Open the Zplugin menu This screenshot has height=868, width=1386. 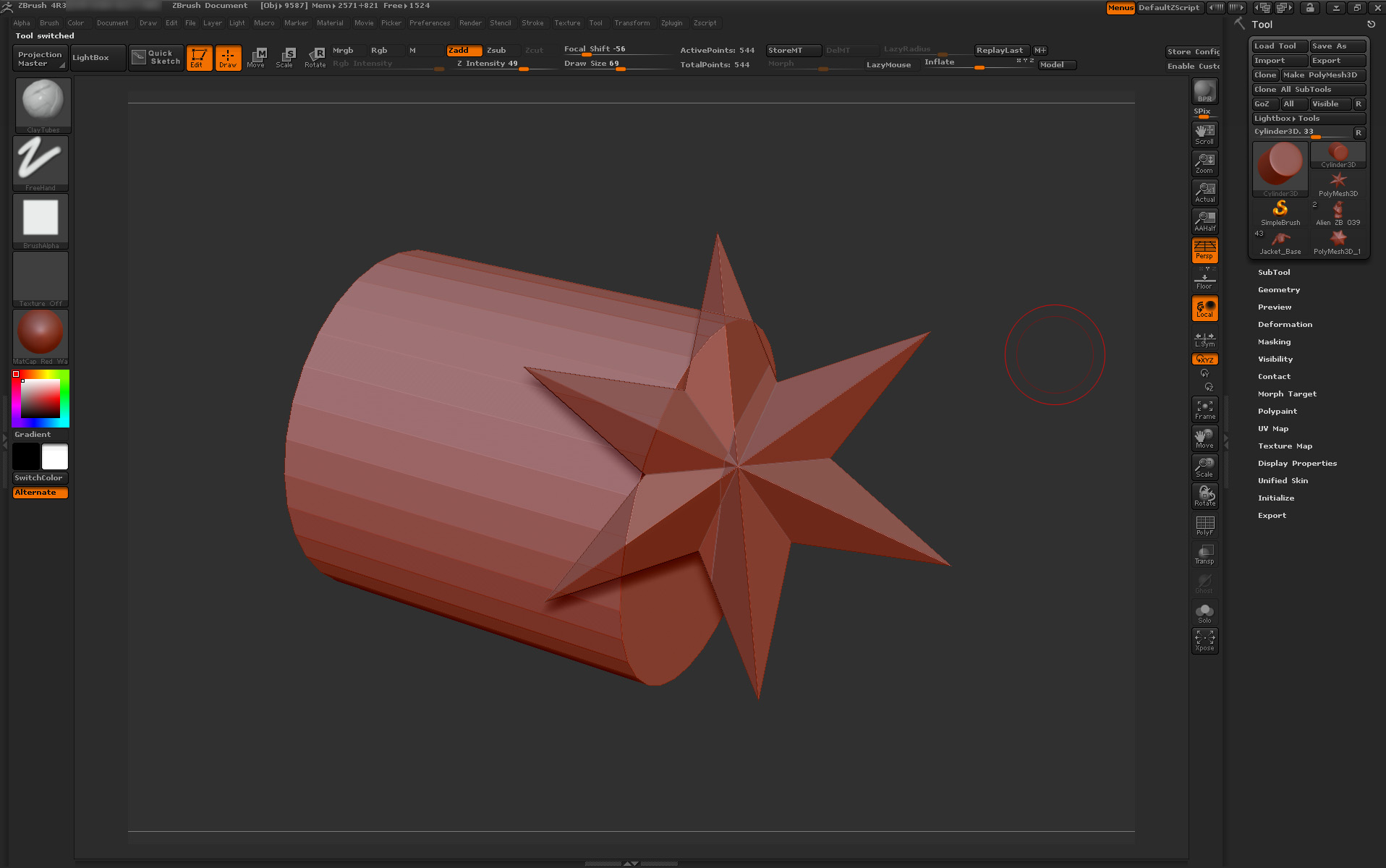point(671,23)
